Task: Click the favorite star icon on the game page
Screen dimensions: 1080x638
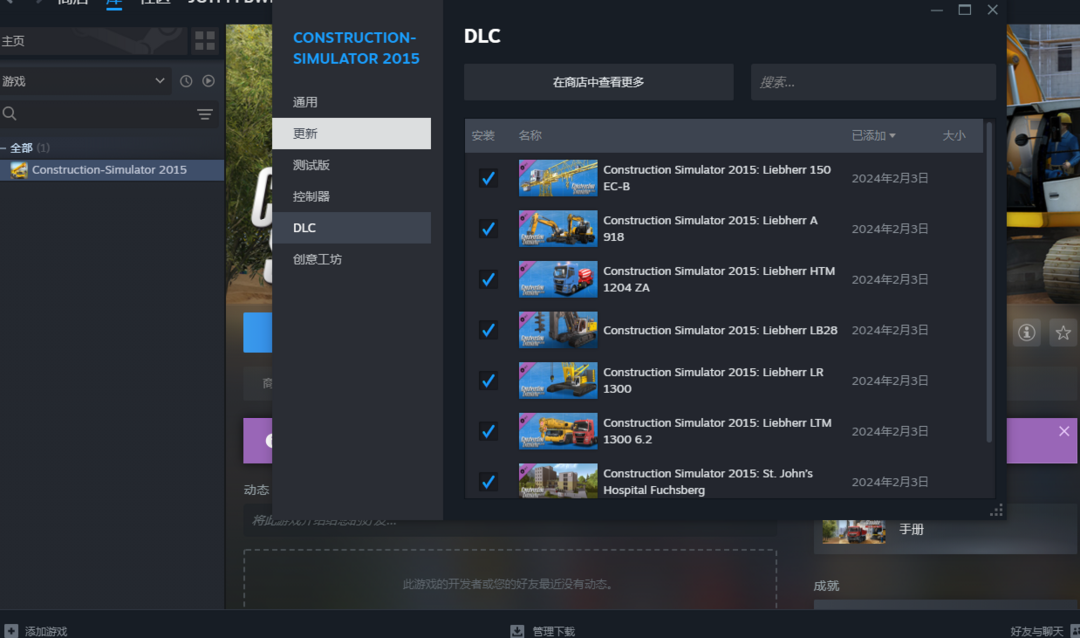Action: (x=1063, y=333)
